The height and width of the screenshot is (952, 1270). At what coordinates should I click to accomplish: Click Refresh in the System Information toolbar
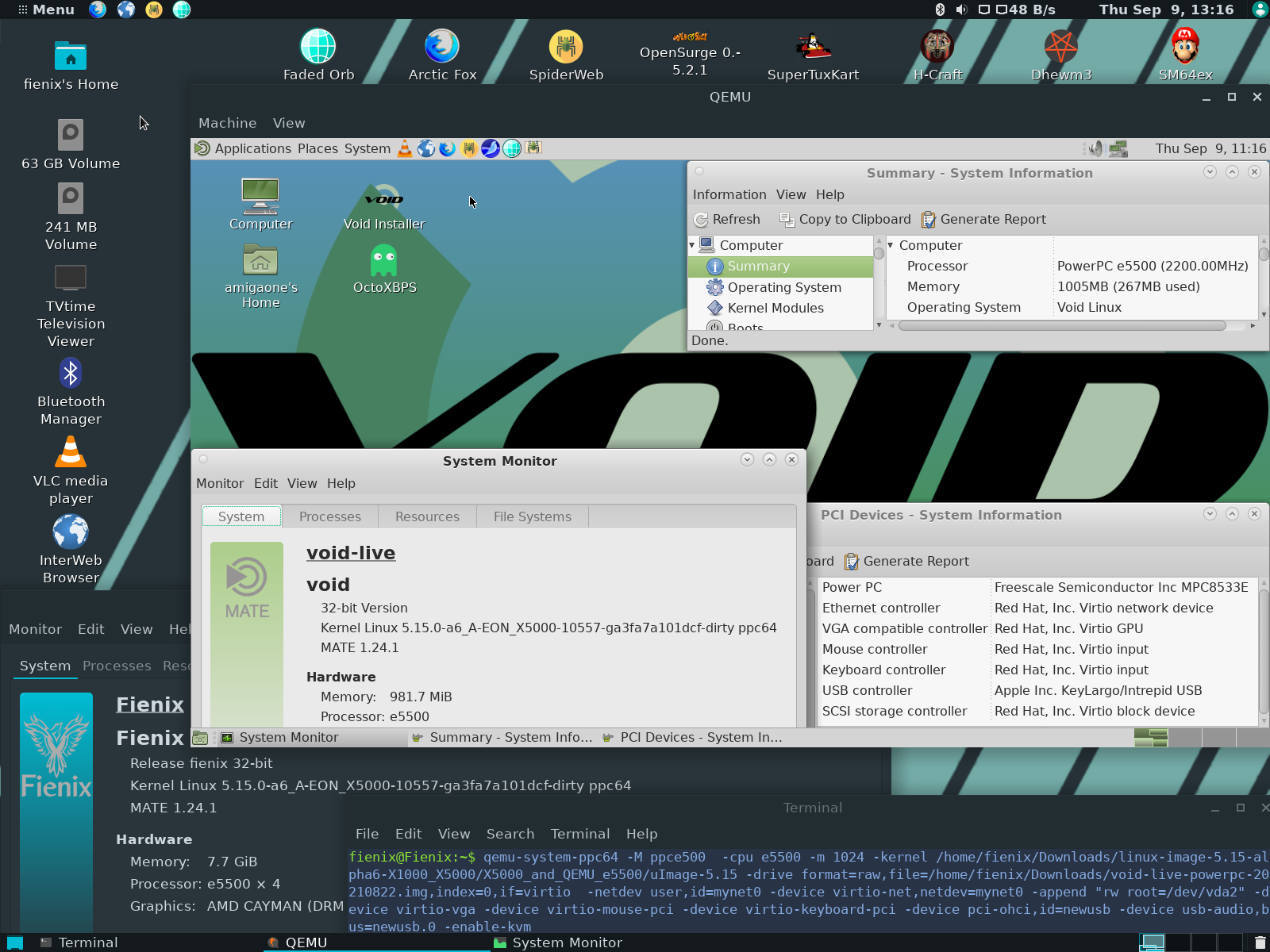point(727,220)
